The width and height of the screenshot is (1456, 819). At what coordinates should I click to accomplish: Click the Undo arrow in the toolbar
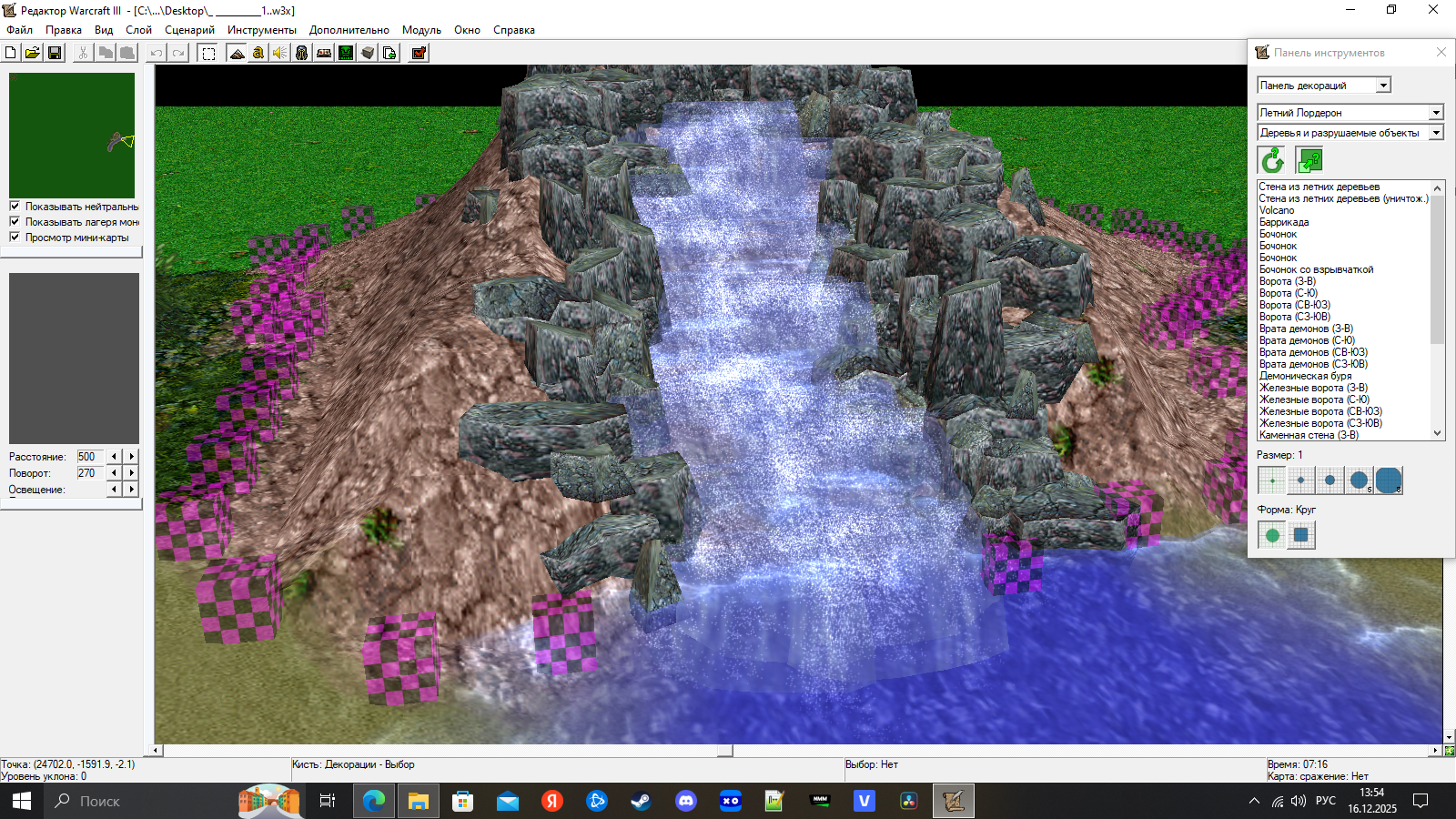pos(157,53)
